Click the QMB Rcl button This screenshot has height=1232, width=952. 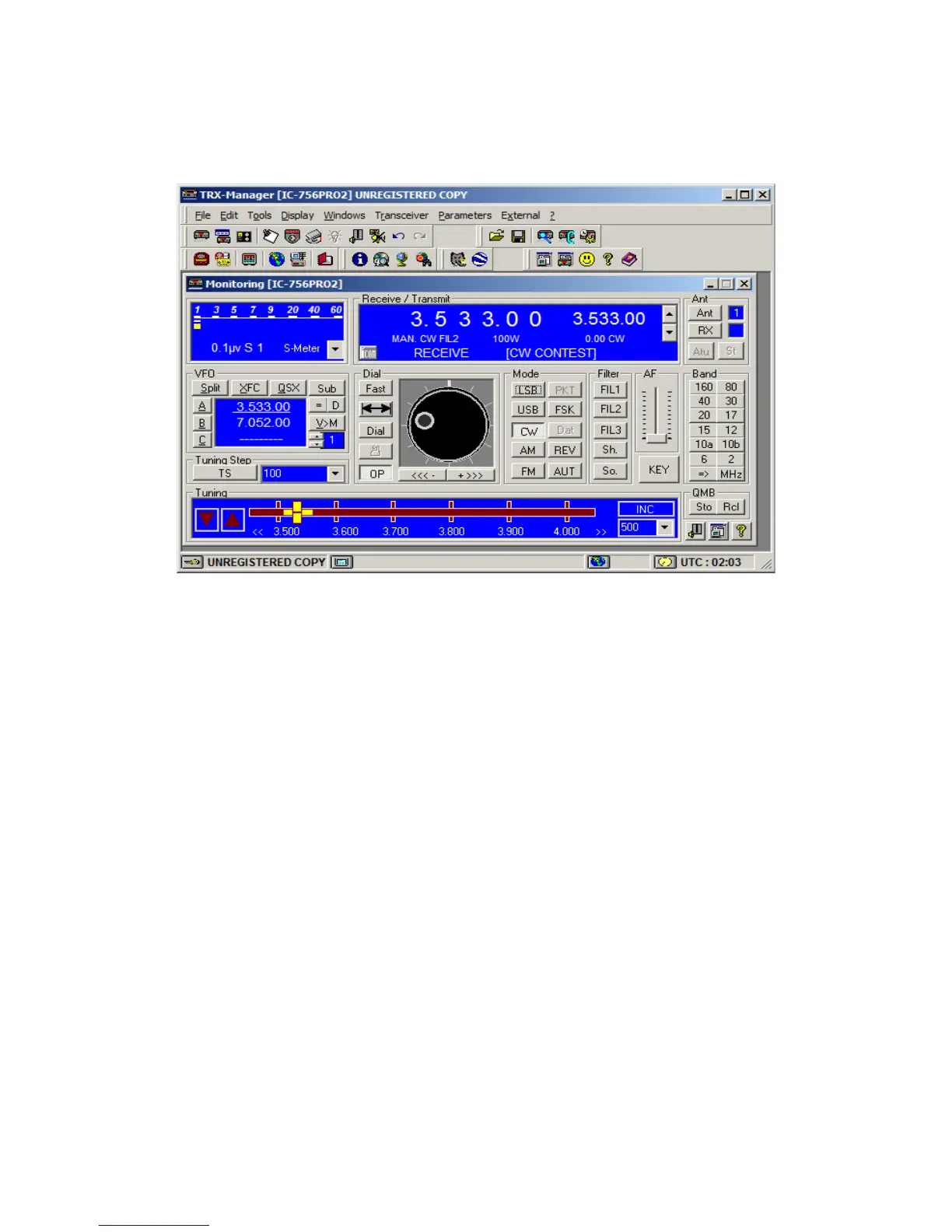(x=731, y=507)
